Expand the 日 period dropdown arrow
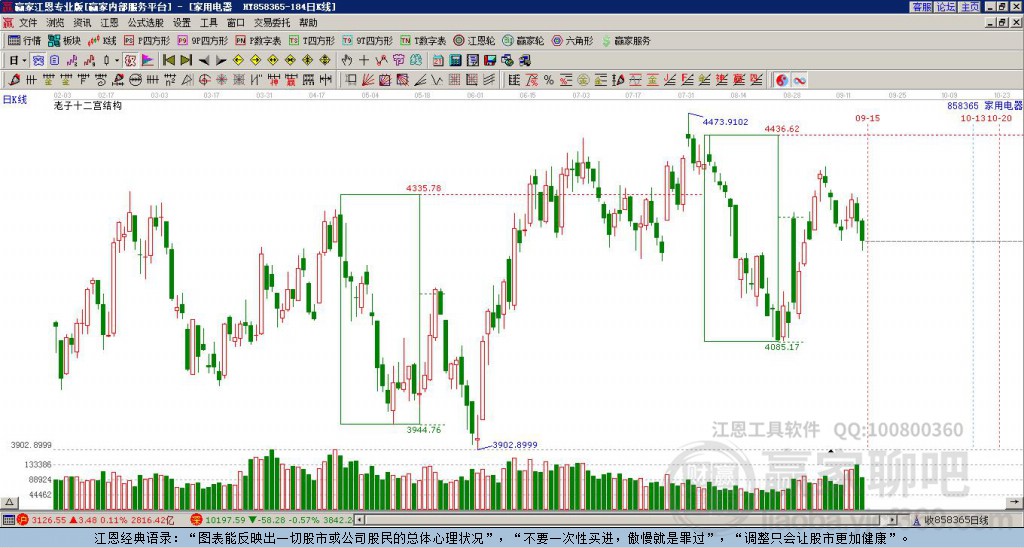Screen dimensions: 1024x548 click(x=25, y=60)
